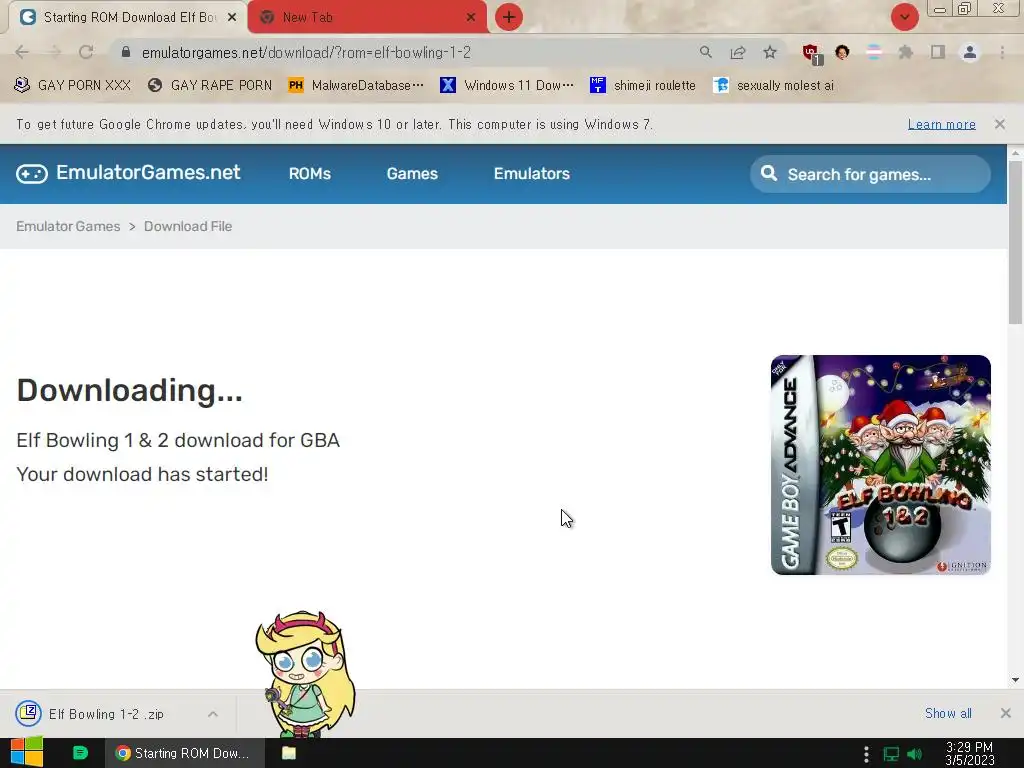Close the Starting ROM Download tab

point(232,17)
